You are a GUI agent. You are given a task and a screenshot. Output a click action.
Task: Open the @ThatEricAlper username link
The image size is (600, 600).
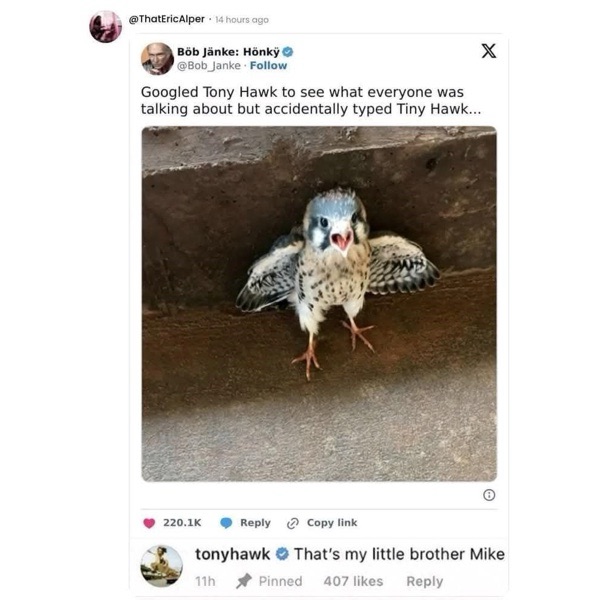tap(166, 19)
